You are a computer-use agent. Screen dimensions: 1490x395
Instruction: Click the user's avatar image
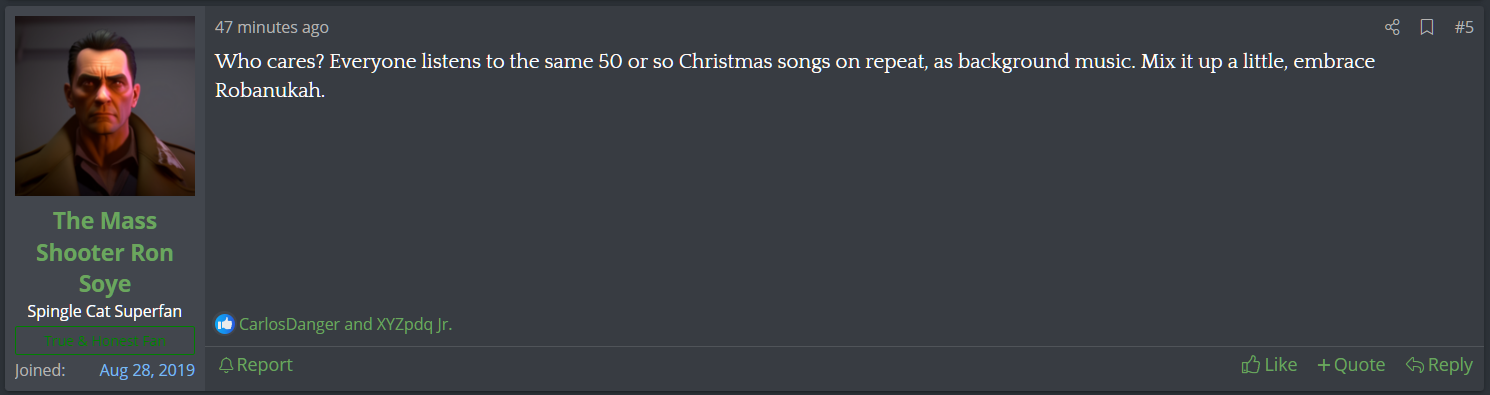point(105,106)
